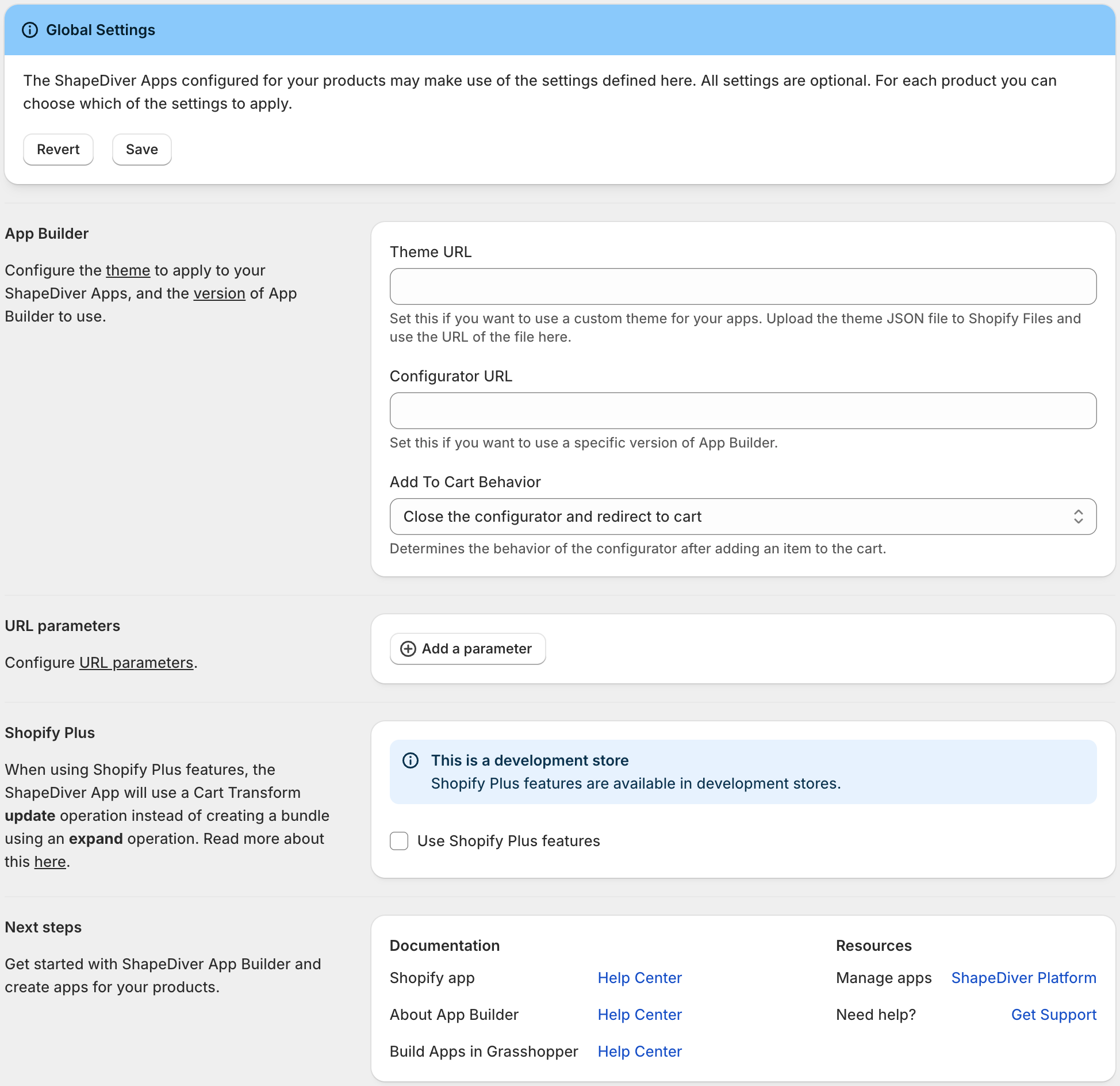1120x1086 pixels.
Task: Click the 'Use Shopify Plus features' label text
Action: click(509, 841)
